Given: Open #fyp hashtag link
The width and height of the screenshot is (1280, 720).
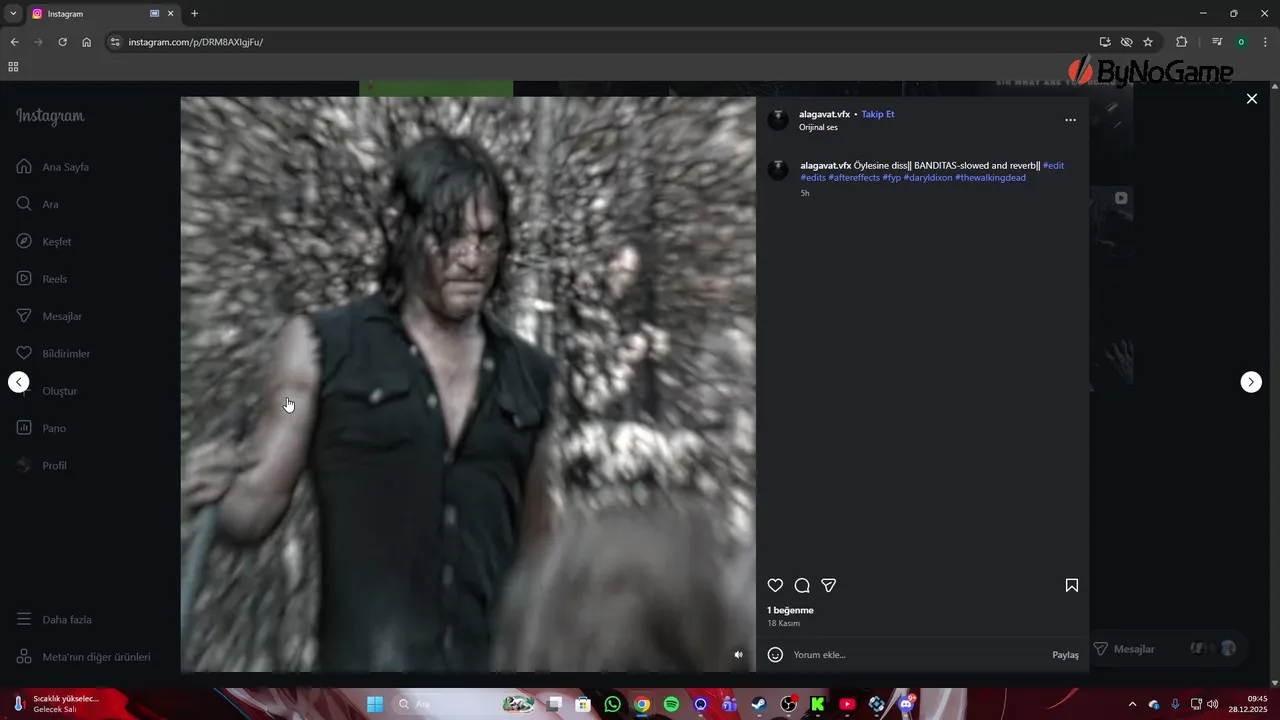Looking at the screenshot, I should point(892,178).
